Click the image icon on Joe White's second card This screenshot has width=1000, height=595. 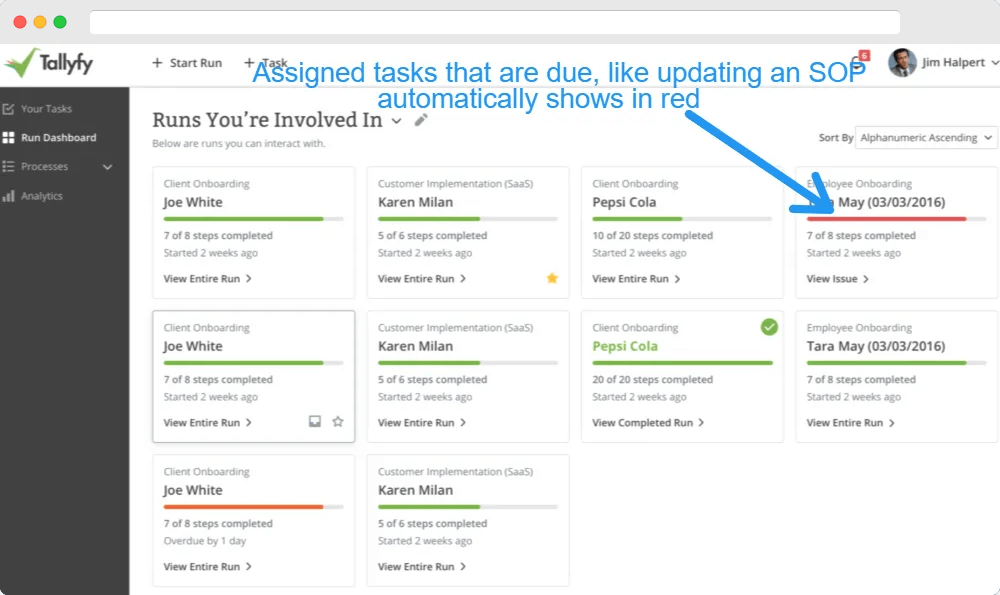314,422
